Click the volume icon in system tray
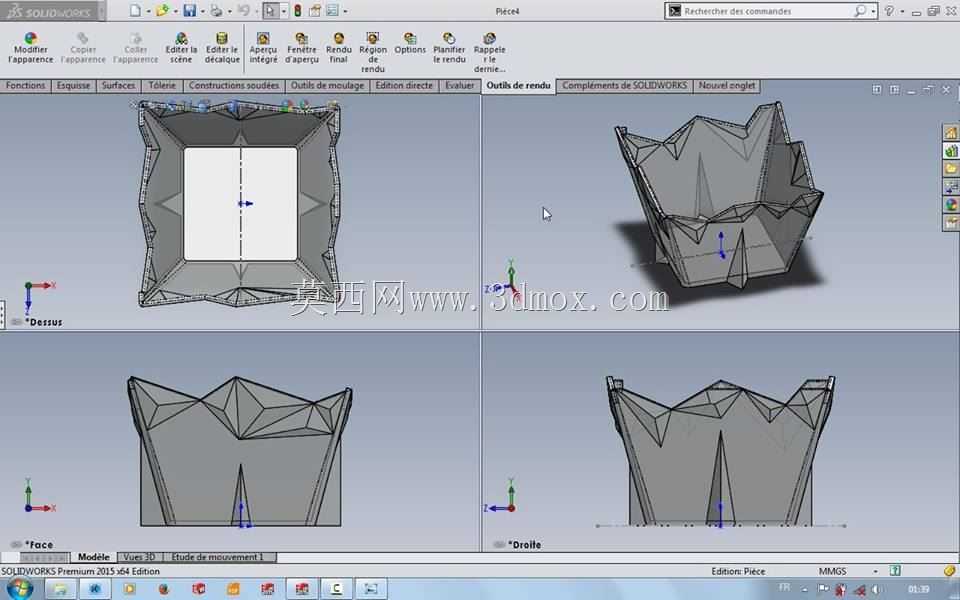 coord(876,590)
